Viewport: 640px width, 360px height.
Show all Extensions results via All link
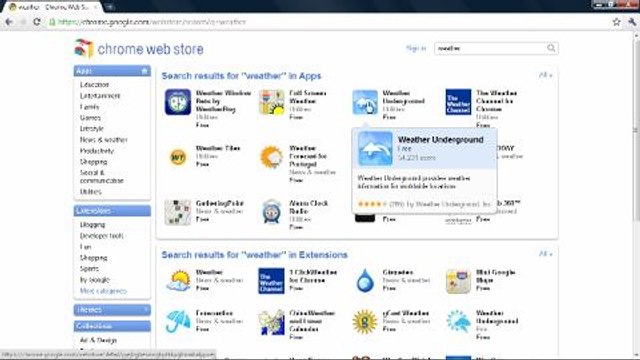(x=545, y=254)
